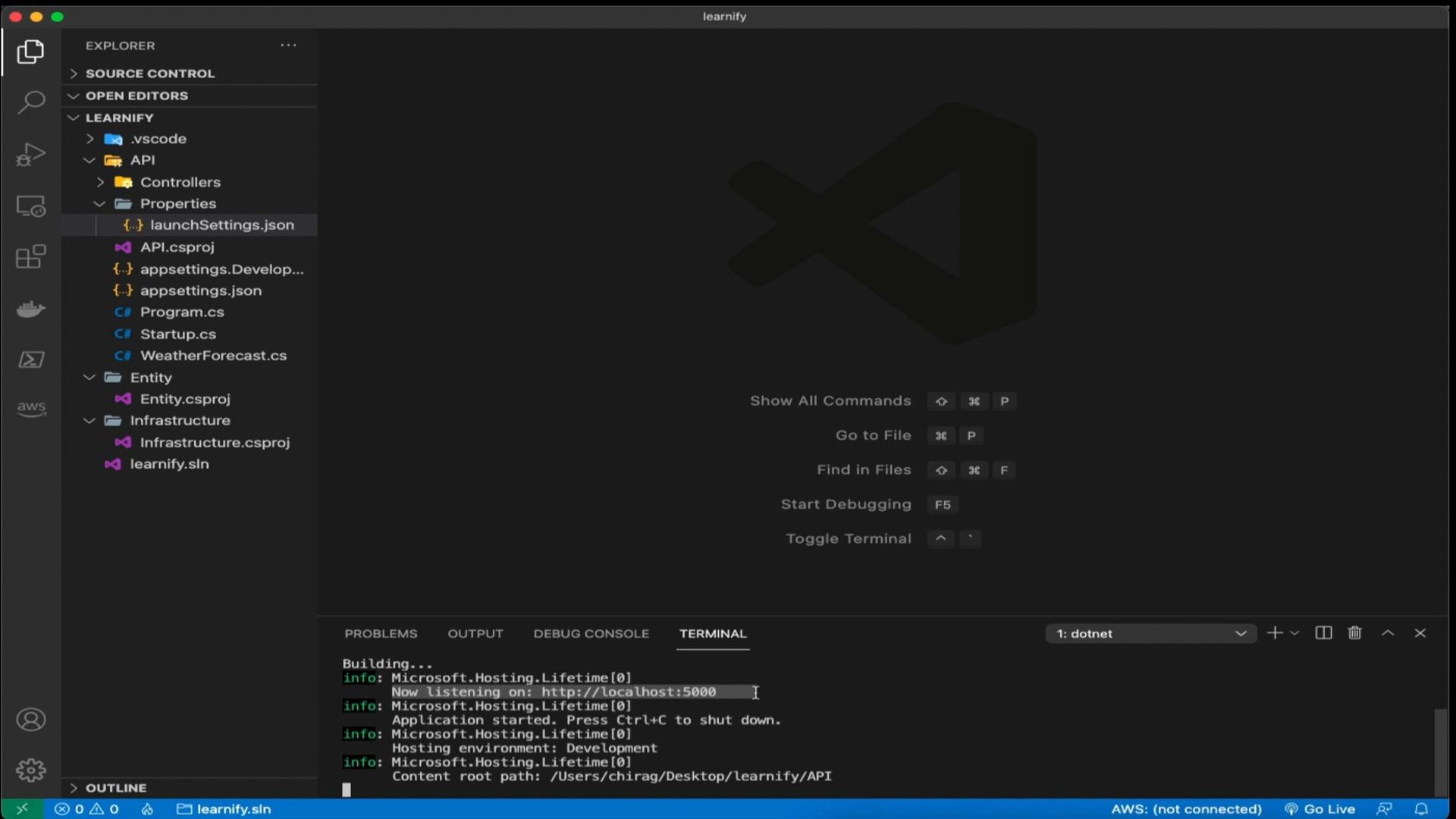Open Startup.cs file
1456x819 pixels.
click(x=190, y=334)
